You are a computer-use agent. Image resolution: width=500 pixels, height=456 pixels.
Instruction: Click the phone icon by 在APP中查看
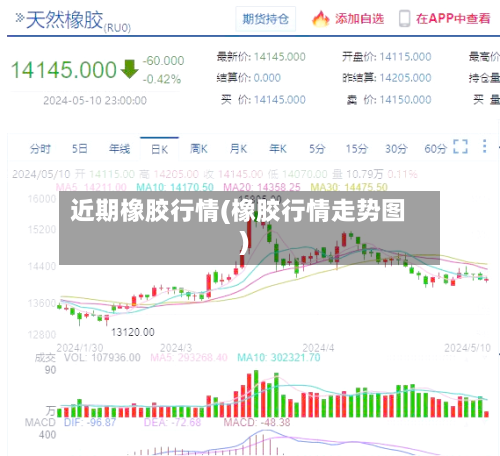(x=404, y=19)
